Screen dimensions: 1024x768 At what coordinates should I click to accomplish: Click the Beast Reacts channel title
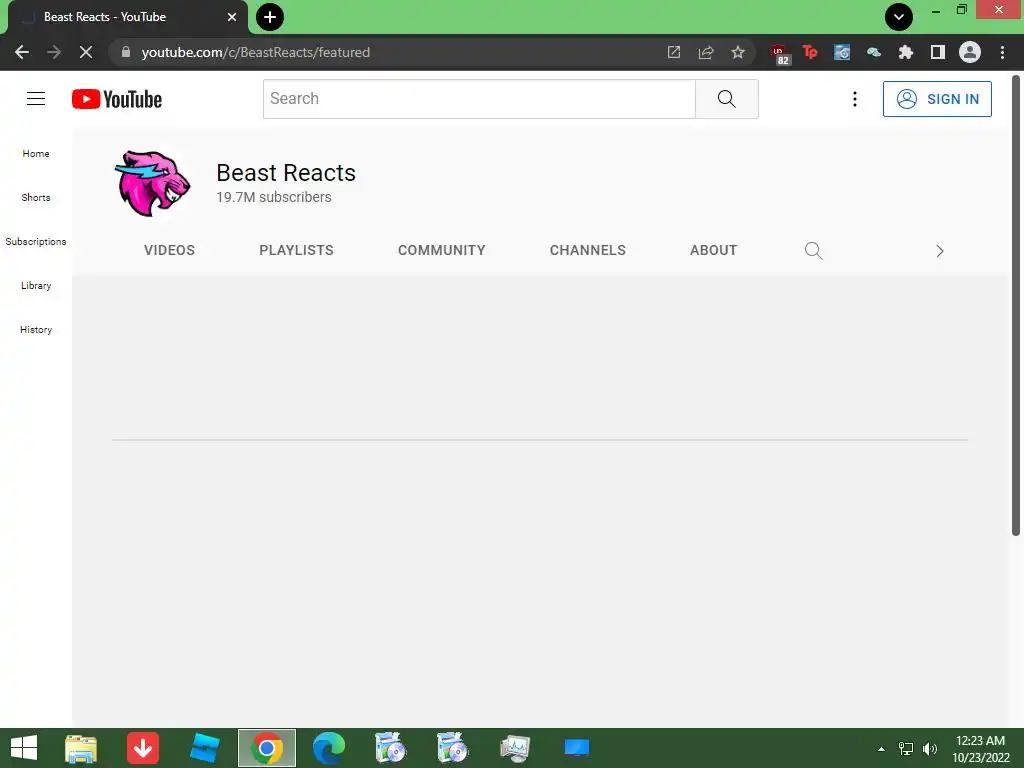tap(286, 173)
